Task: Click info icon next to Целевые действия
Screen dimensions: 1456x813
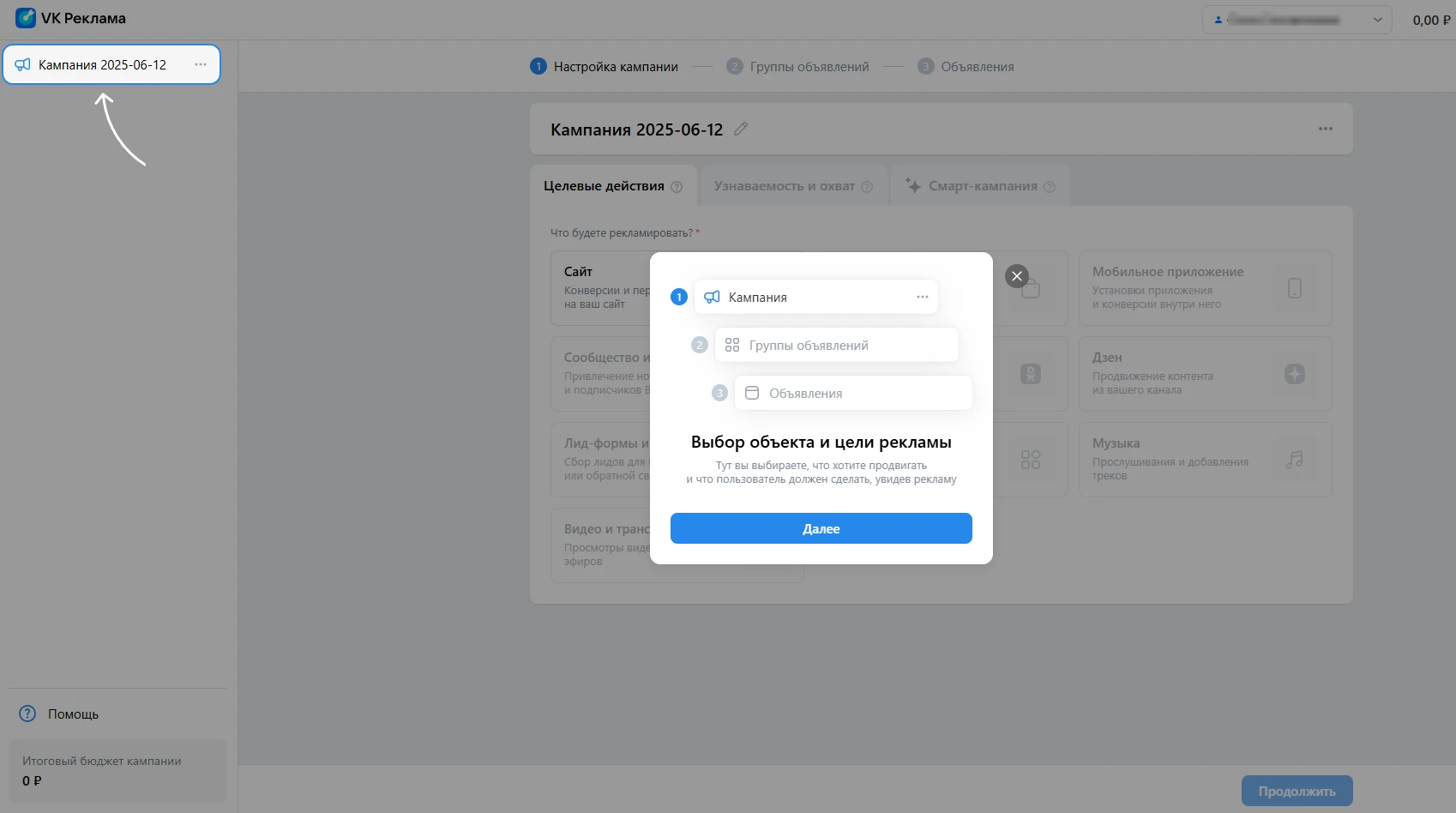Action: 677,187
